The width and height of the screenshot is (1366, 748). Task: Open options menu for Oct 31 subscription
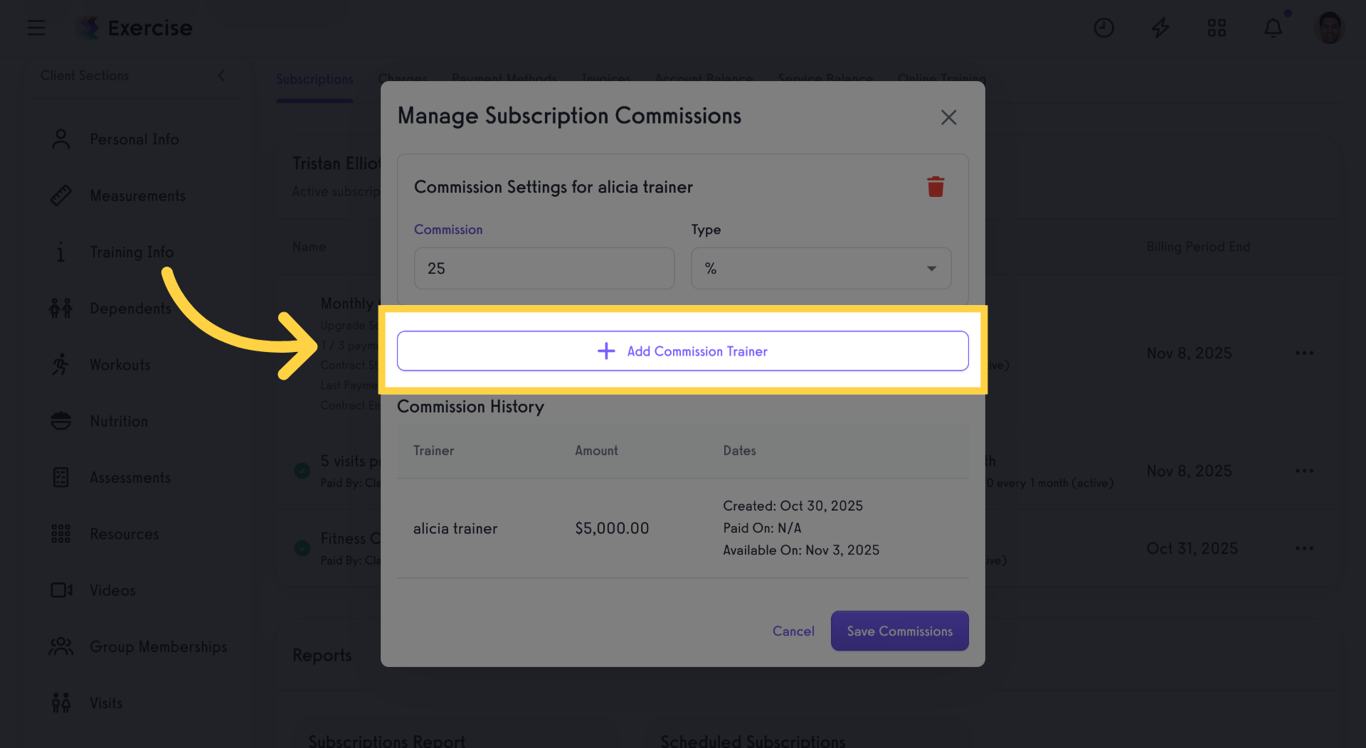1304,548
